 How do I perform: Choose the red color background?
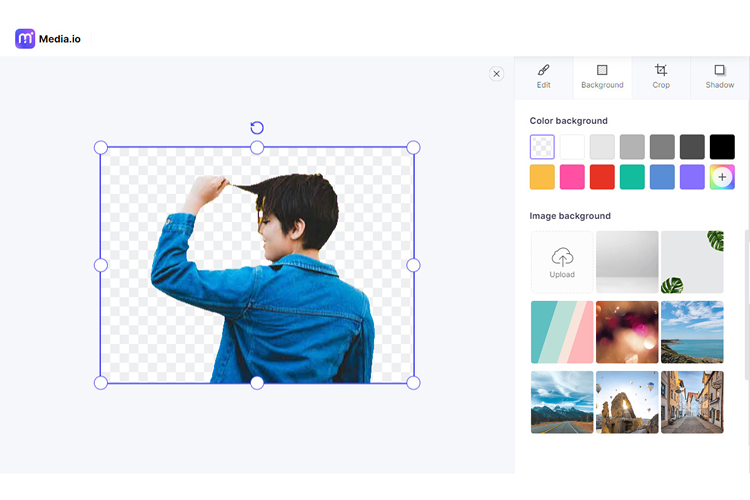[602, 177]
